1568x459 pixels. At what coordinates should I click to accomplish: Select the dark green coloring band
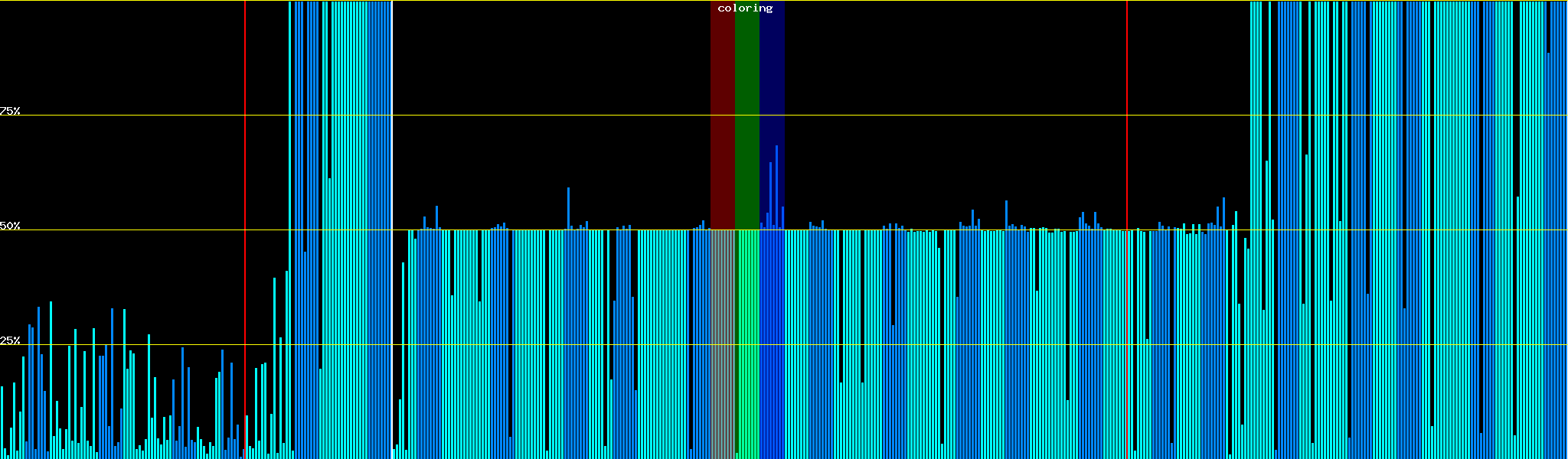tap(746, 115)
